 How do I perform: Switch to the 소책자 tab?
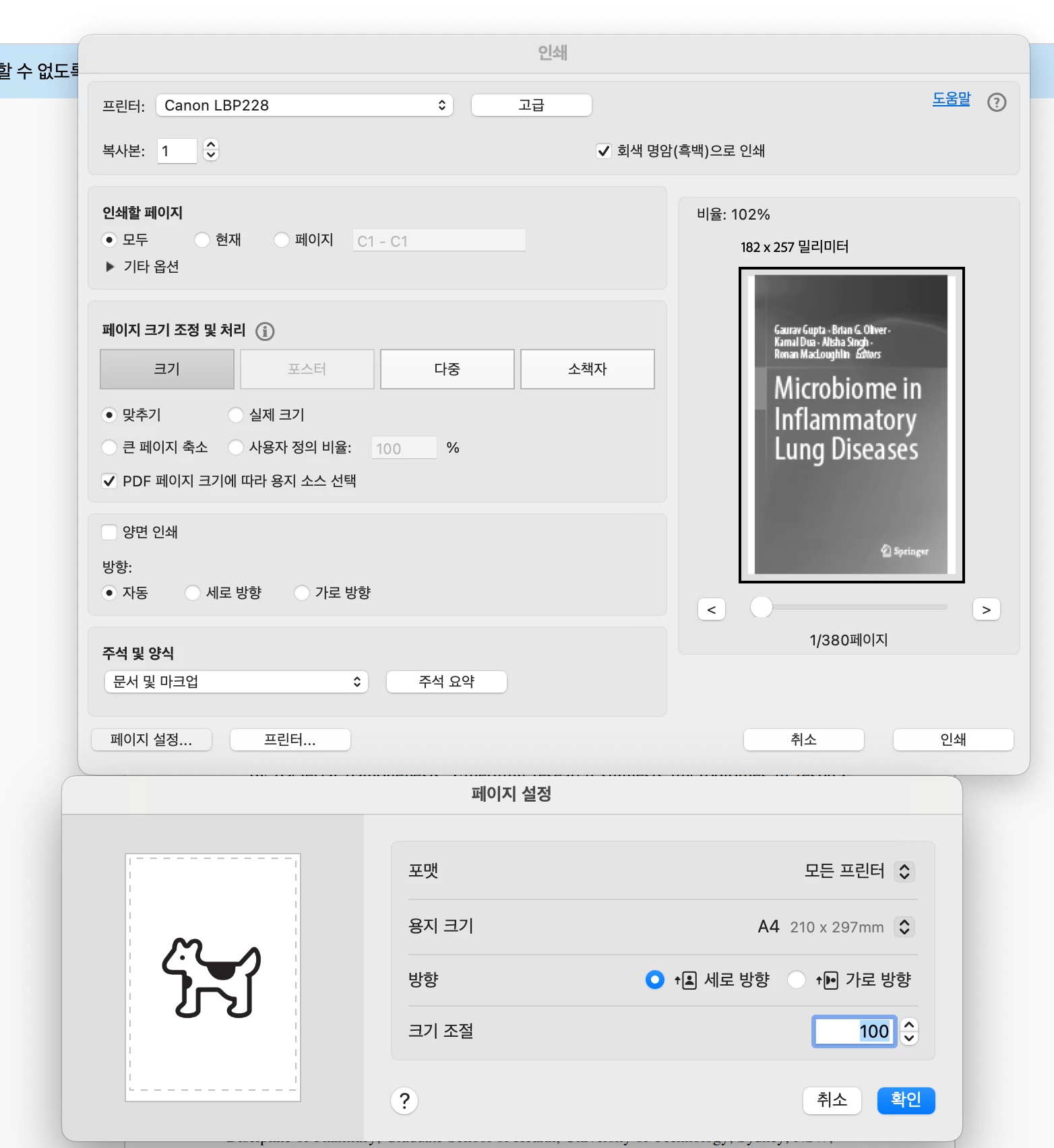click(x=588, y=369)
